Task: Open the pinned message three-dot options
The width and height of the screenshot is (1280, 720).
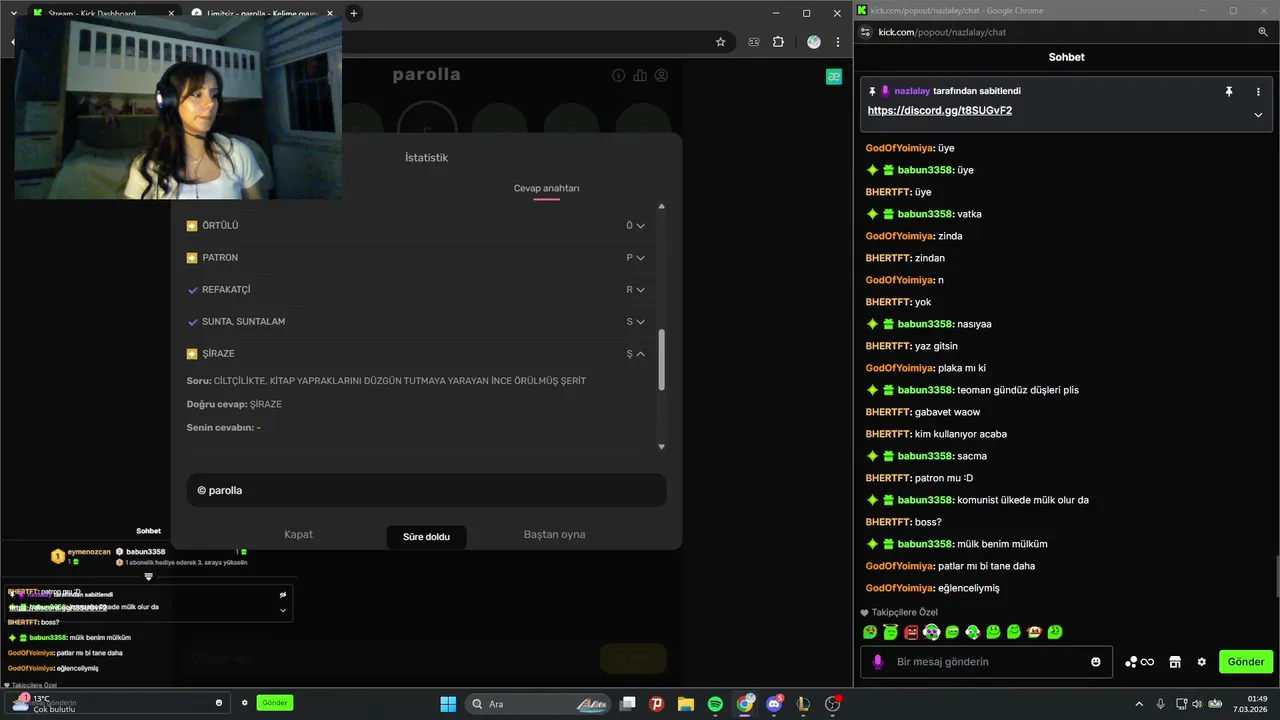Action: click(1258, 91)
